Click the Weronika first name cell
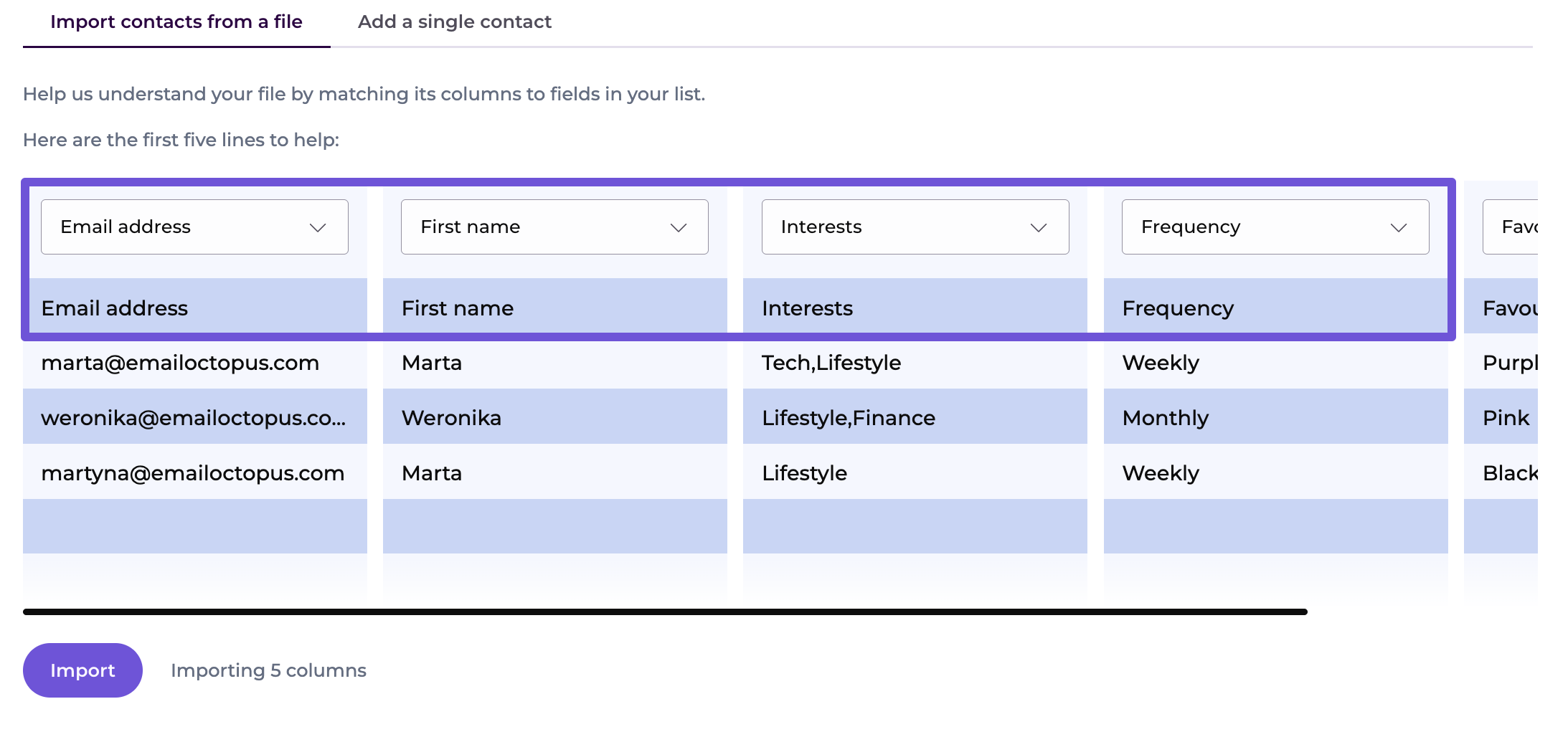 pos(452,418)
